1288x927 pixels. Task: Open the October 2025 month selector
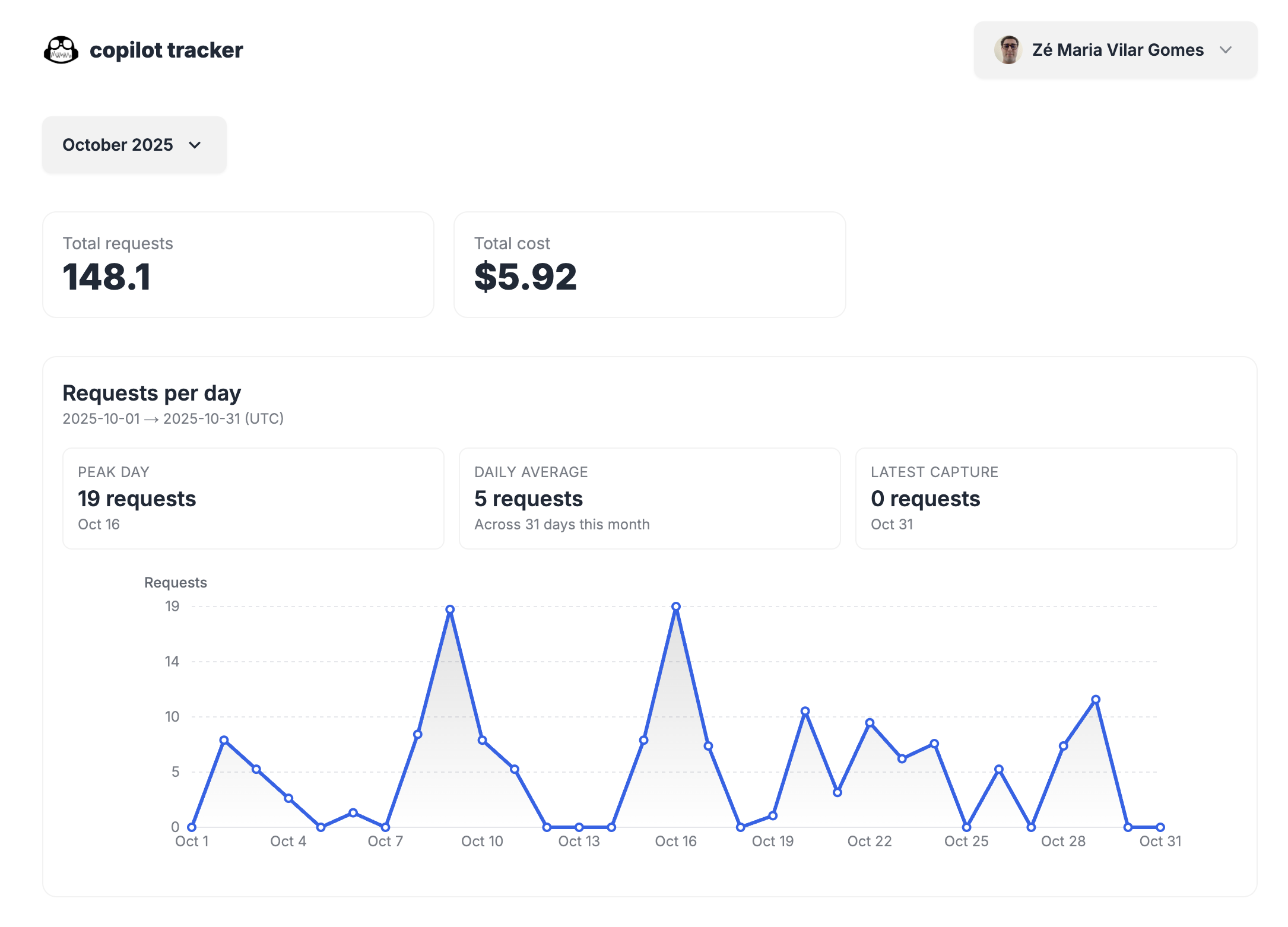tap(134, 144)
